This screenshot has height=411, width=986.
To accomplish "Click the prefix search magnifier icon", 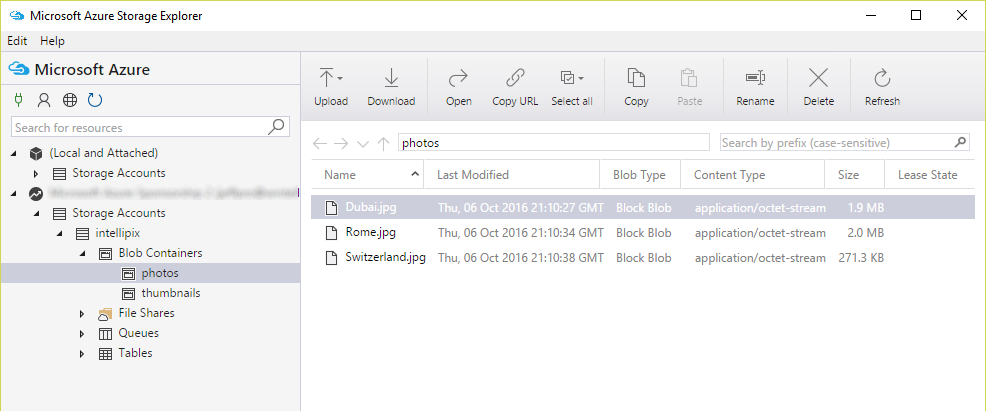I will click(x=960, y=142).
